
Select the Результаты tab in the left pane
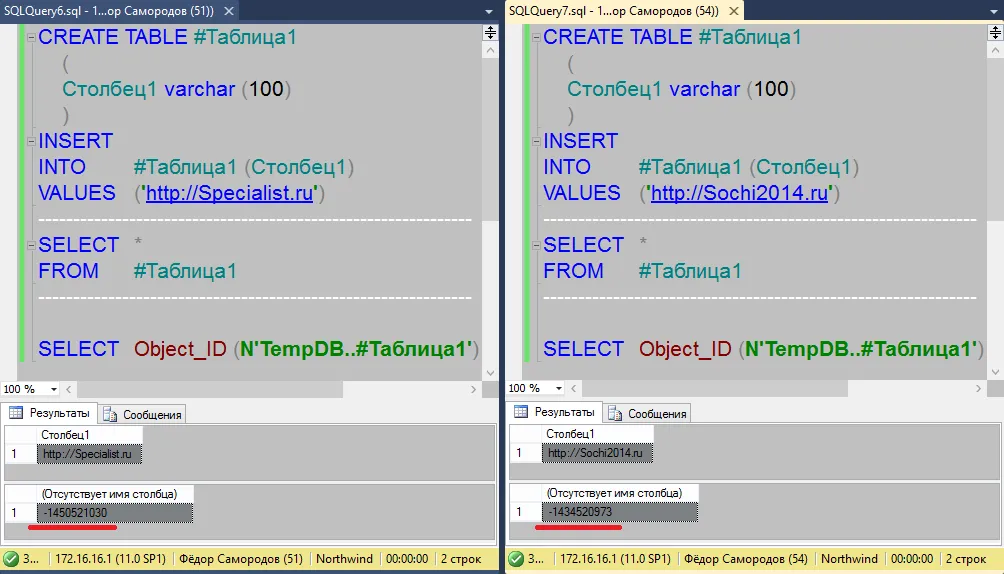[x=50, y=413]
